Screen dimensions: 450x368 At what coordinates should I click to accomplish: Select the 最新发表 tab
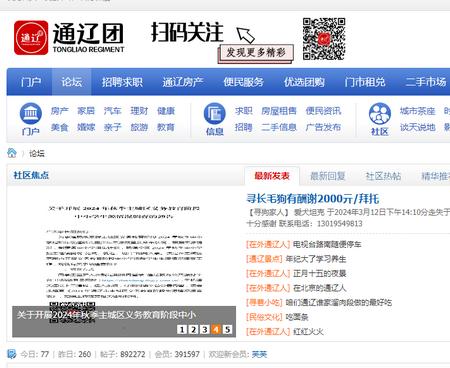point(272,176)
